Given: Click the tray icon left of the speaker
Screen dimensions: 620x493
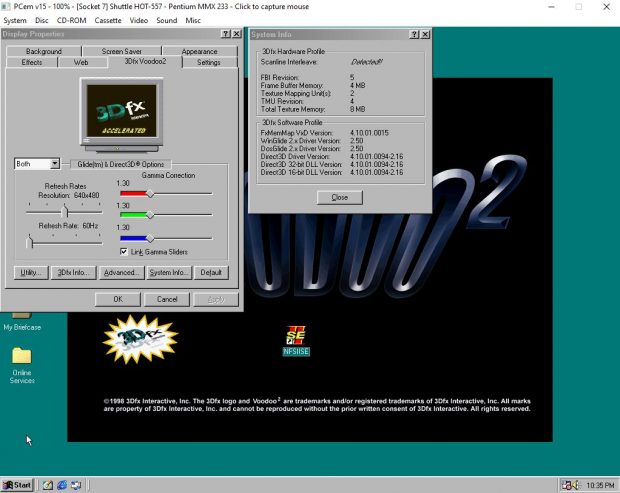Looking at the screenshot, I should [x=567, y=485].
